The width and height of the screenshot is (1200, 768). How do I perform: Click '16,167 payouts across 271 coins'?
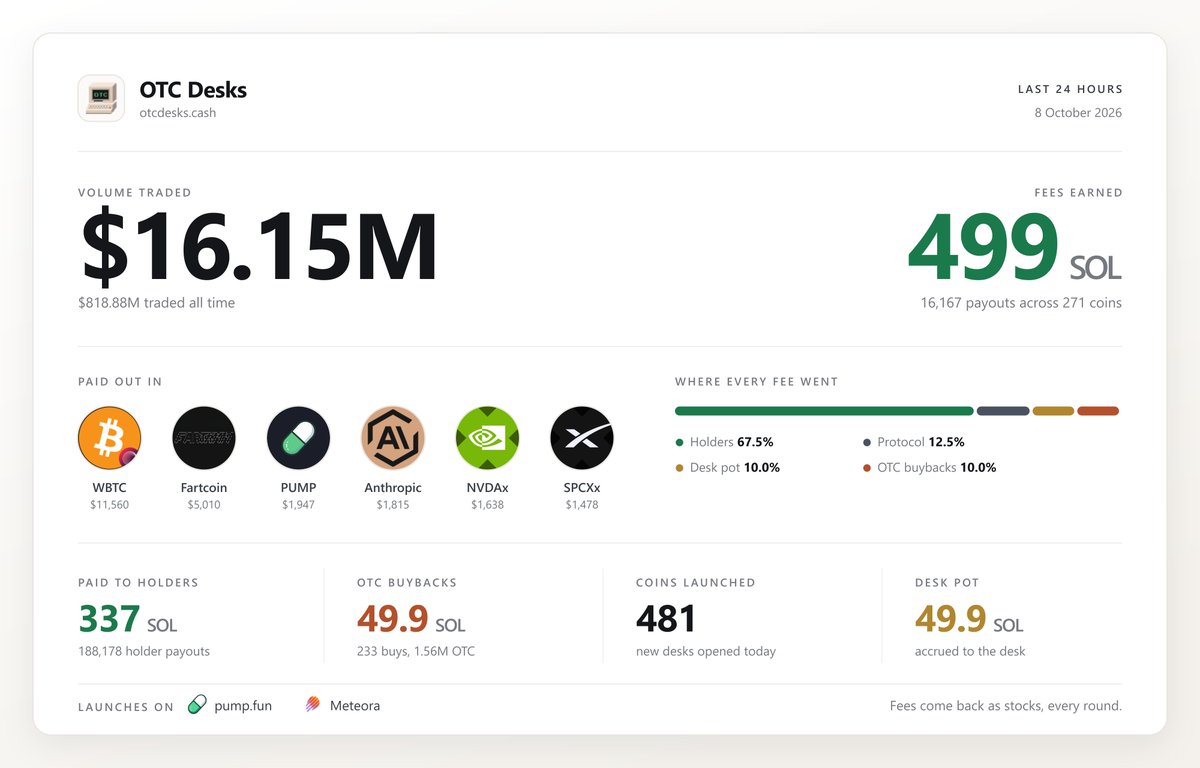(1021, 302)
